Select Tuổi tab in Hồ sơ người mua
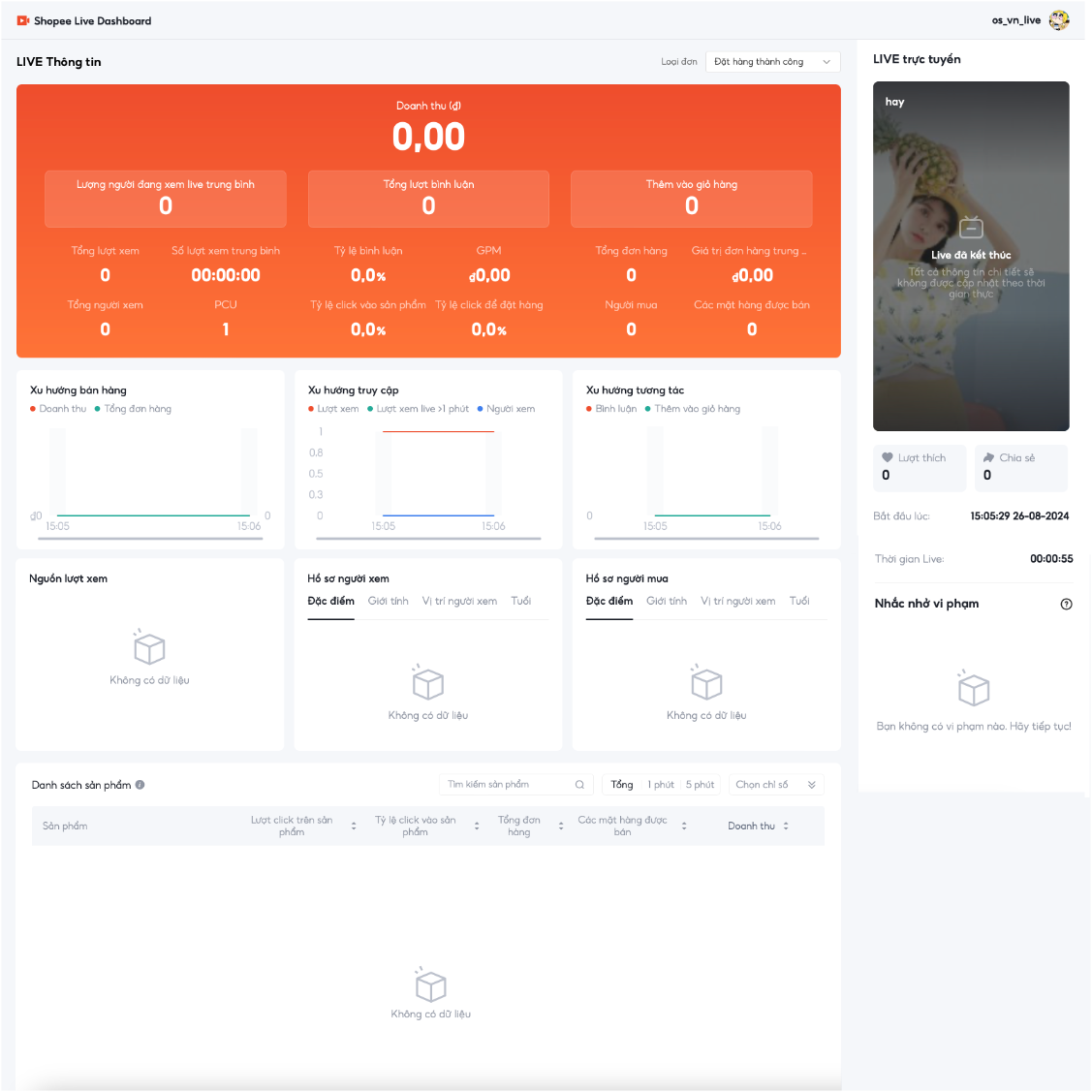This screenshot has width=1092, height=1092. 799,601
